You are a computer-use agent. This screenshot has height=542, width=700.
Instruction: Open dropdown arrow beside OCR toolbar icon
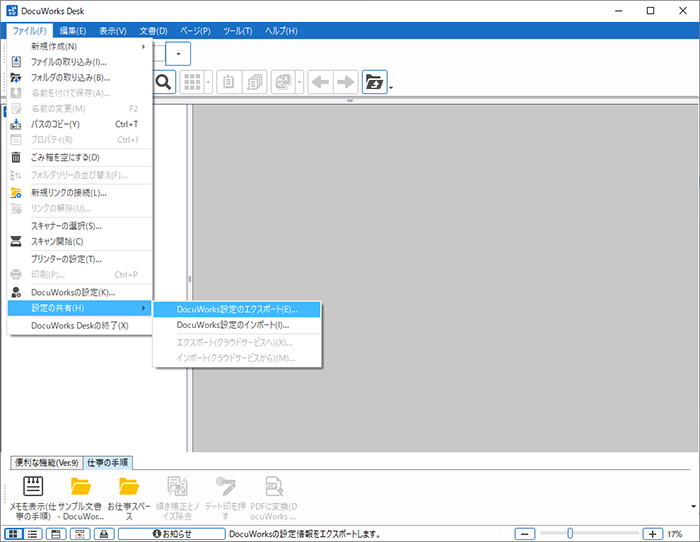tap(300, 82)
